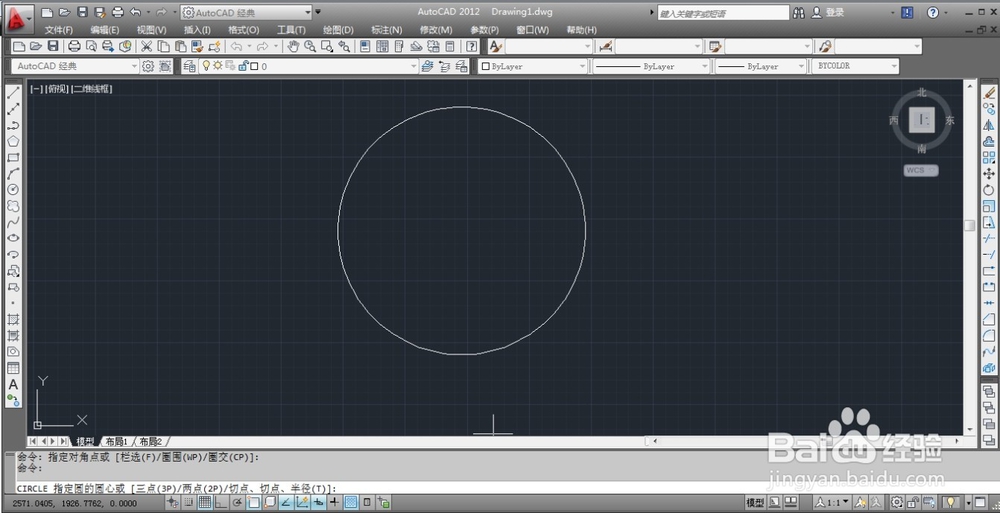The width and height of the screenshot is (1000, 513).
Task: Click the Plot (printer) icon in standard toolbar
Action: click(75, 46)
